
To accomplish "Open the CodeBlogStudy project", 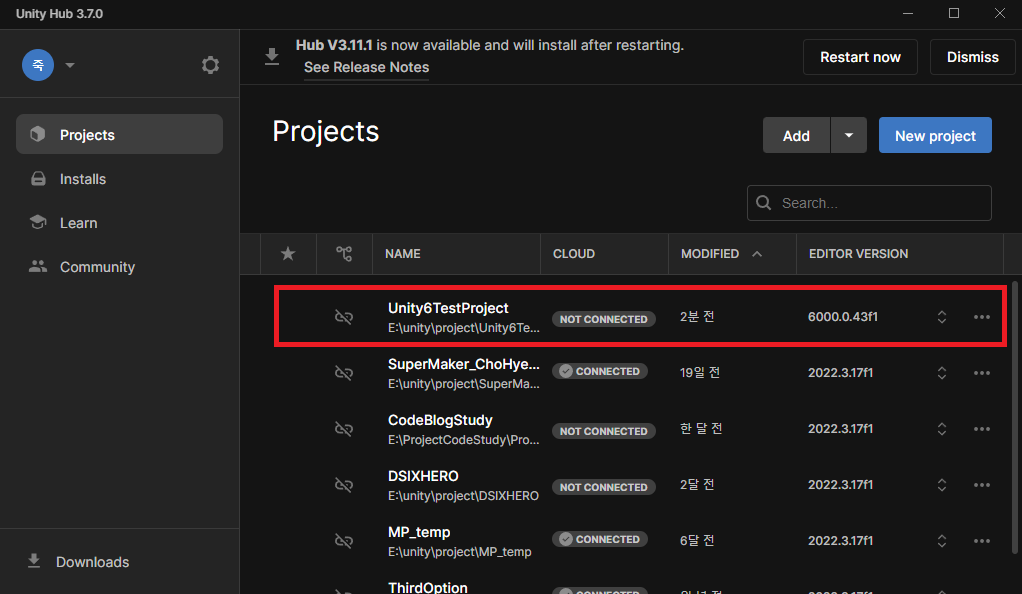I will click(x=440, y=420).
